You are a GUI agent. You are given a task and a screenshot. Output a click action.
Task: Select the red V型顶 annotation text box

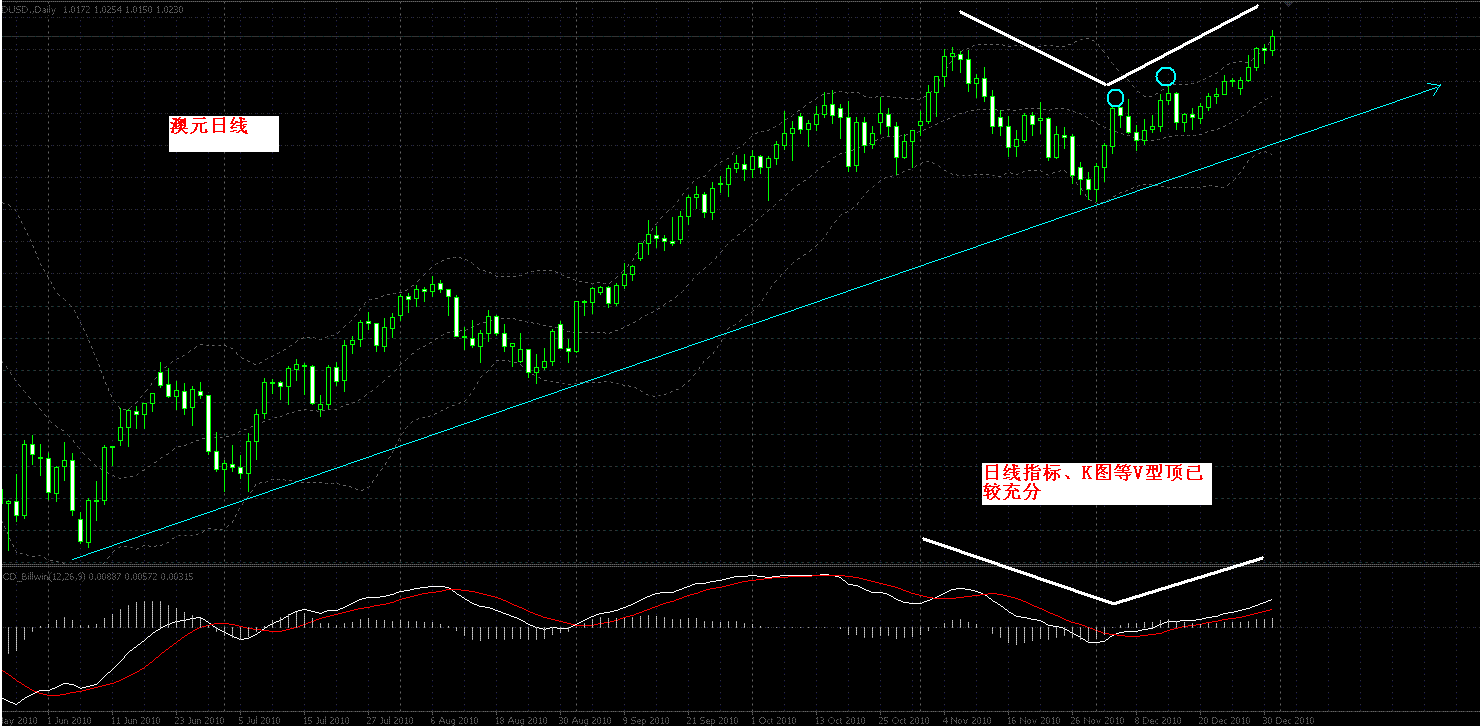click(1096, 483)
